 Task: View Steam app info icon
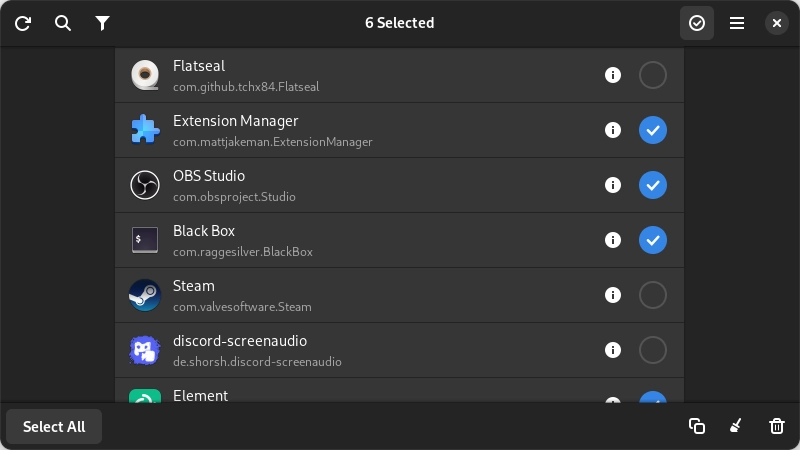pyautogui.click(x=613, y=295)
